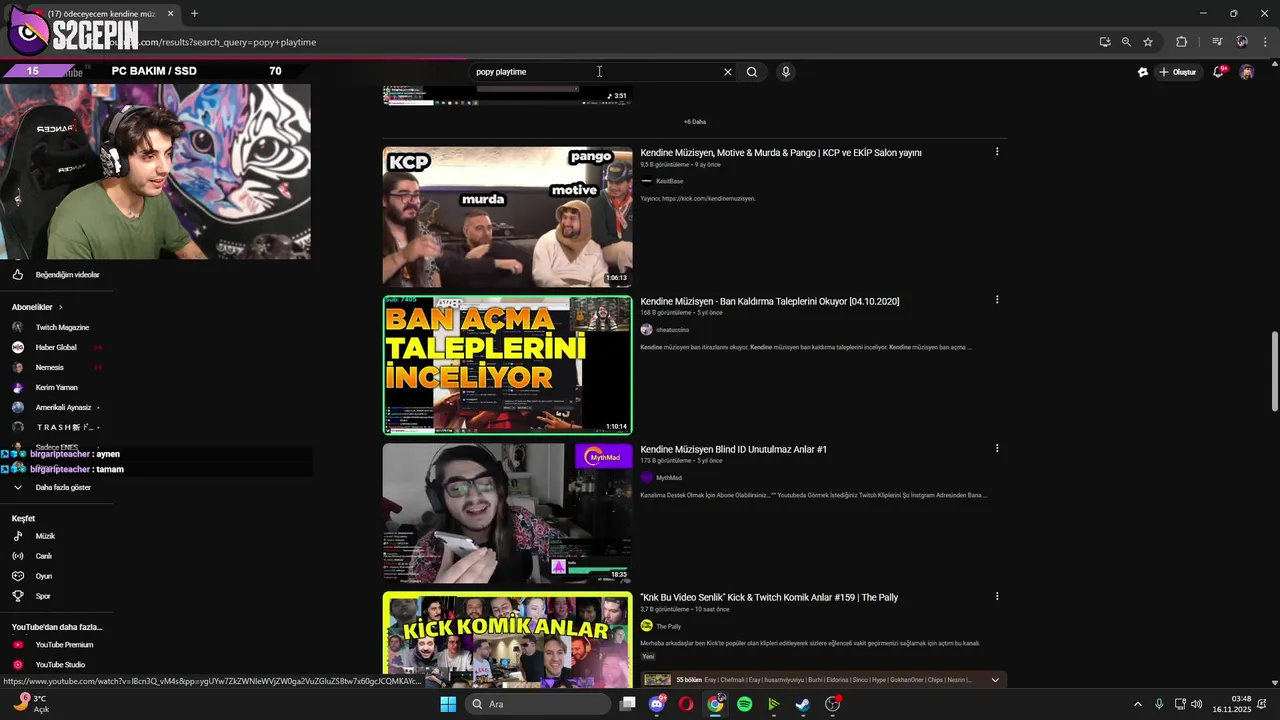1280x720 pixels.
Task: Clear the search box with X
Action: point(728,72)
